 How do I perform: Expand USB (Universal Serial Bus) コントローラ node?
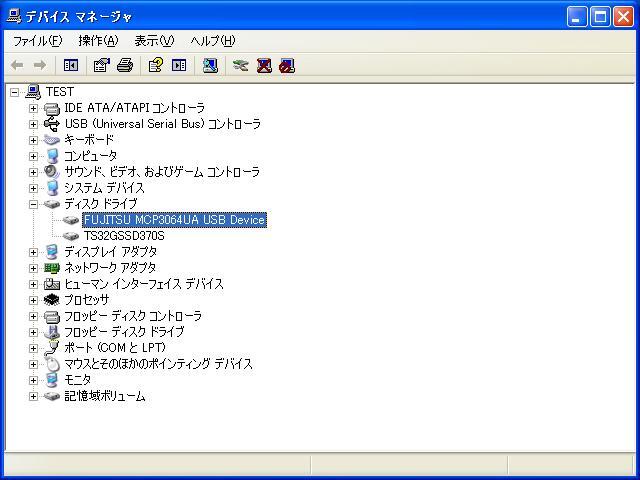click(x=33, y=124)
